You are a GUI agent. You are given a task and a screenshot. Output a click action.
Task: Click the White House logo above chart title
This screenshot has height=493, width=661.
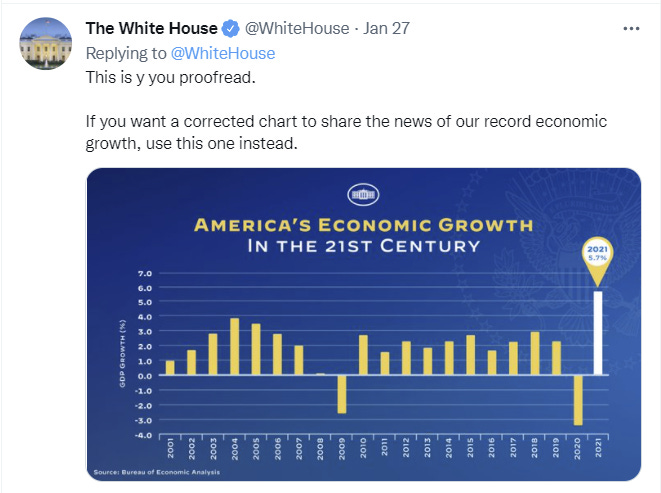click(x=363, y=194)
